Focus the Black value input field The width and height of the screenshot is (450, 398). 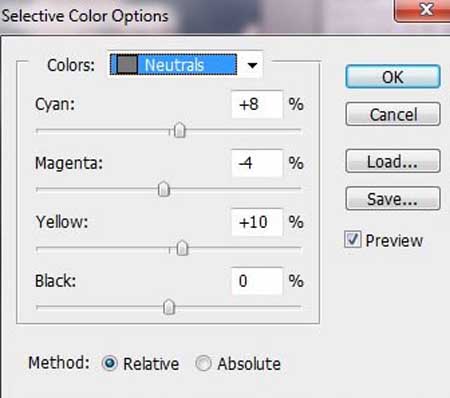pos(257,281)
